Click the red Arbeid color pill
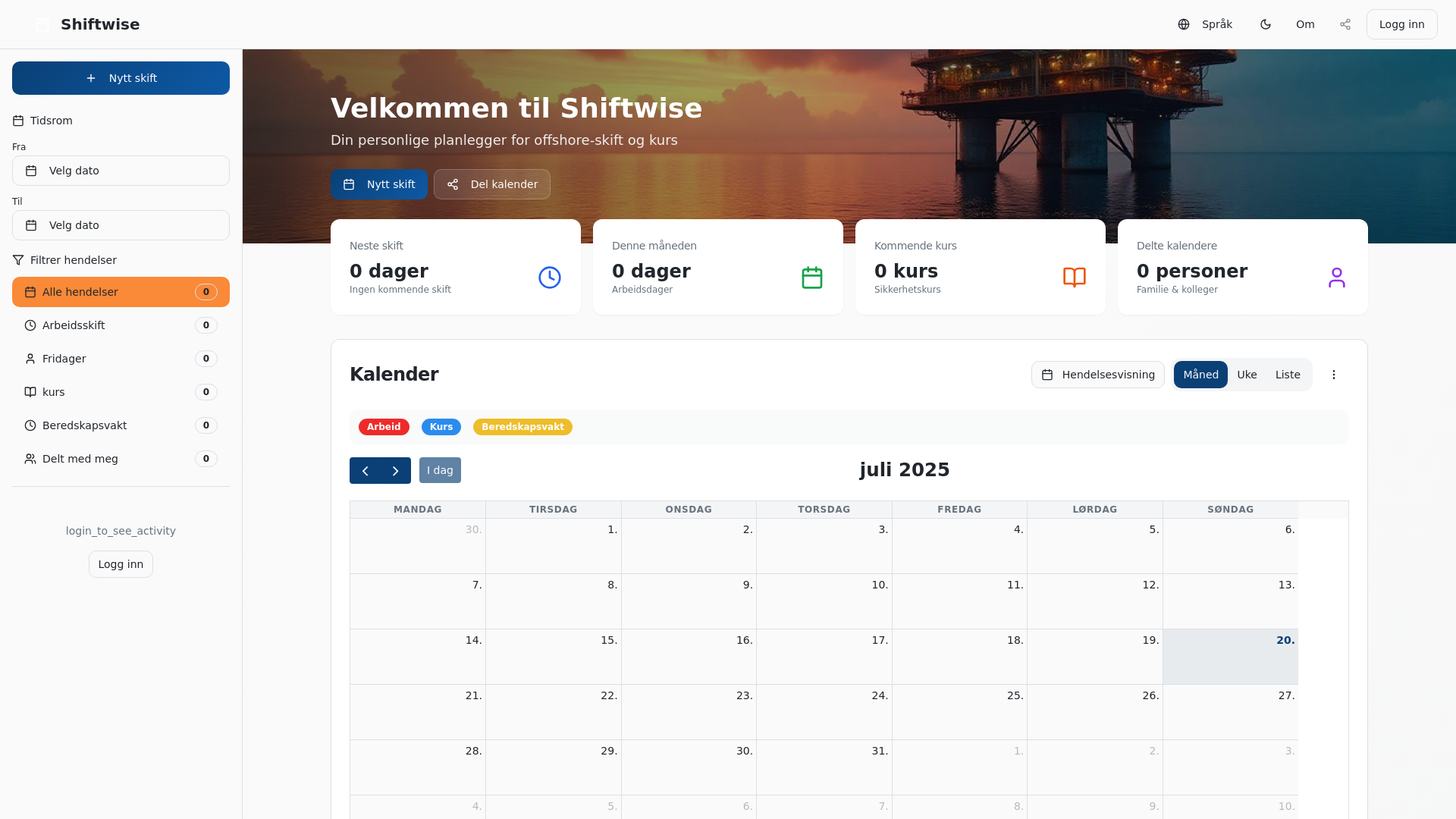The width and height of the screenshot is (1456, 819). (384, 427)
